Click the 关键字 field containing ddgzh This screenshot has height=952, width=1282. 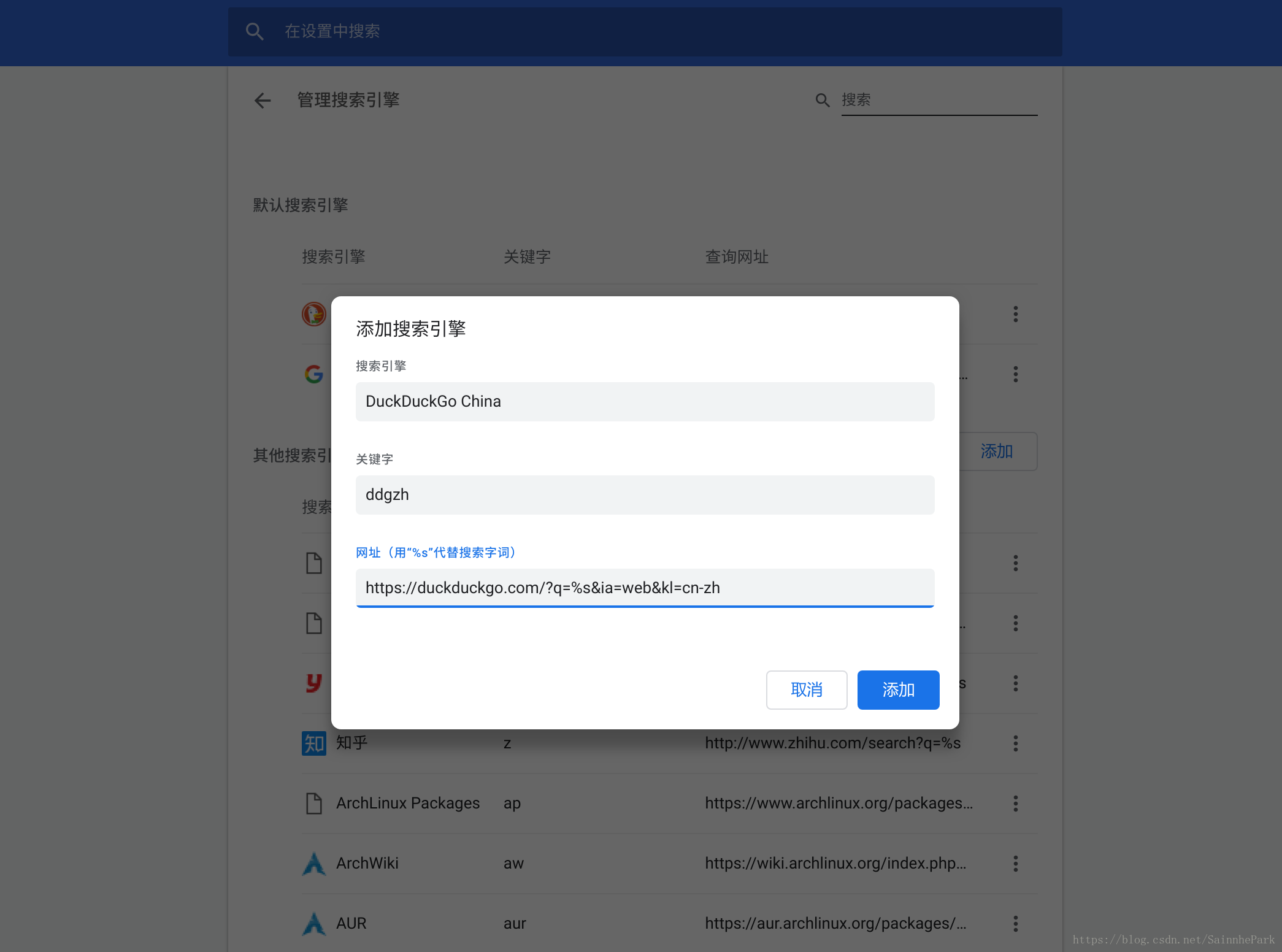point(645,495)
